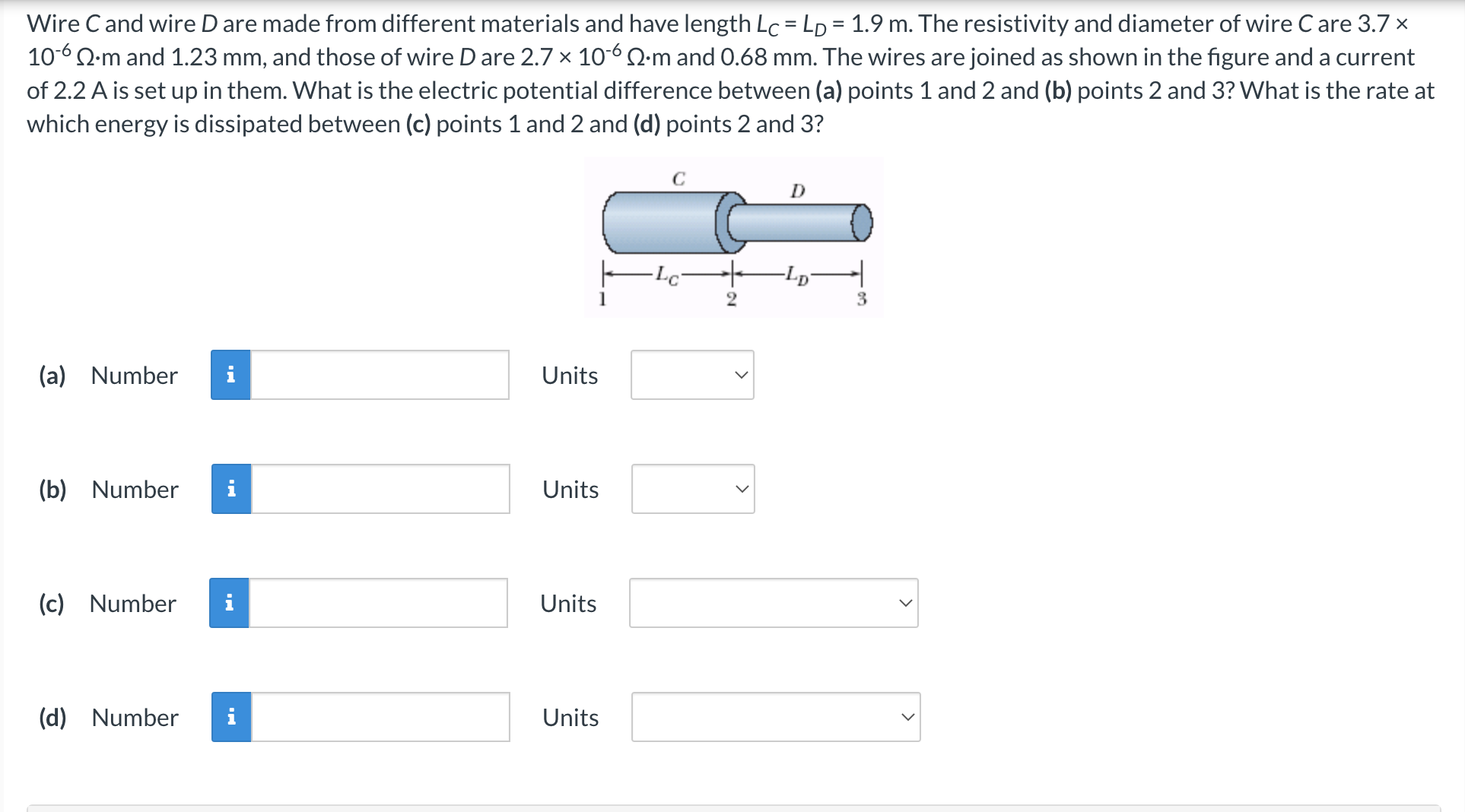
Task: Click the horizontal scrollbar at the page bottom
Action: pos(730,807)
